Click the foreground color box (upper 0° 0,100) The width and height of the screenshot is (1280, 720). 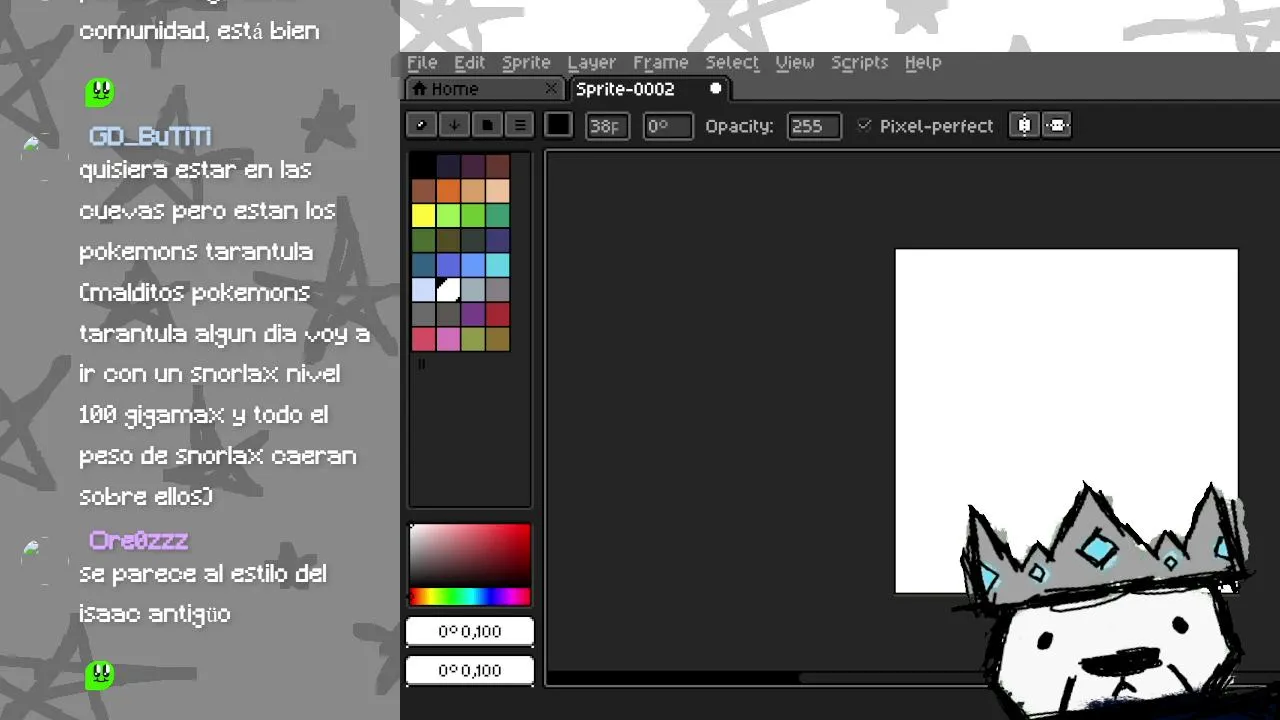[470, 632]
